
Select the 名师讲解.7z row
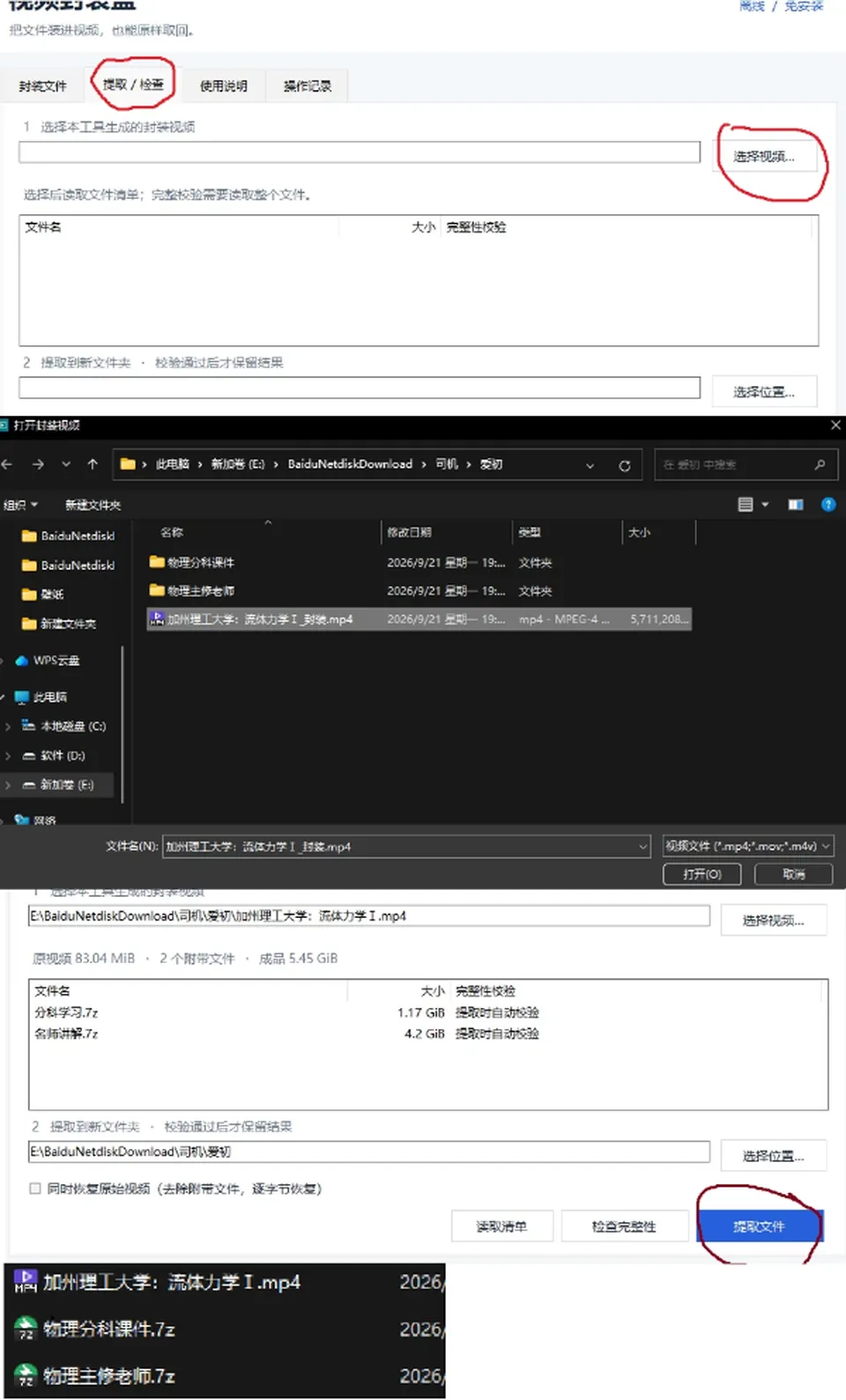427,1033
